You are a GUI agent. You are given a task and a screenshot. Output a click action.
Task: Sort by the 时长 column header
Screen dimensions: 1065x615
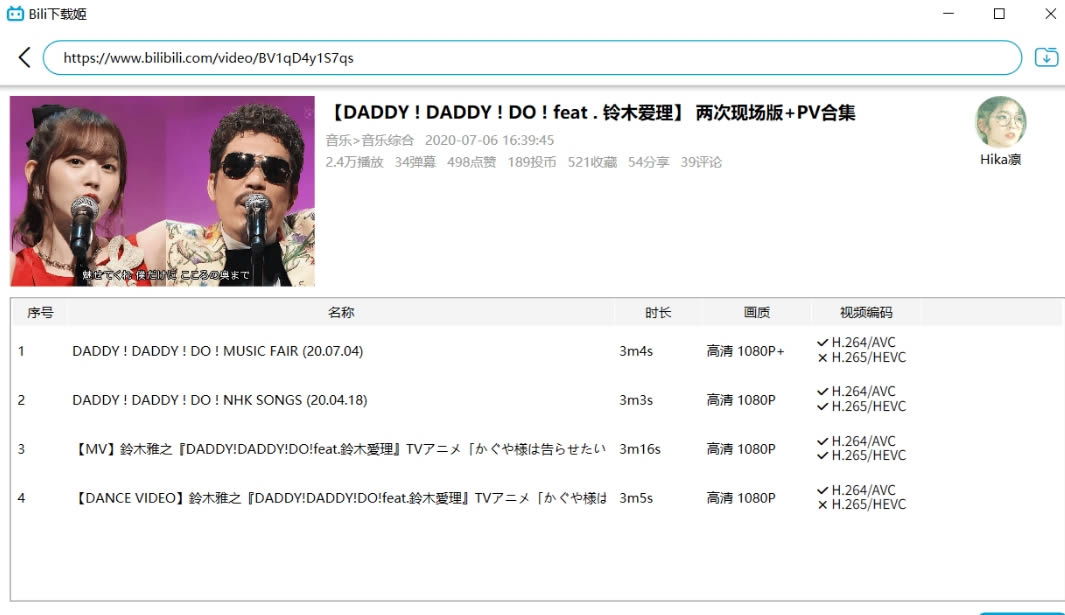point(658,313)
